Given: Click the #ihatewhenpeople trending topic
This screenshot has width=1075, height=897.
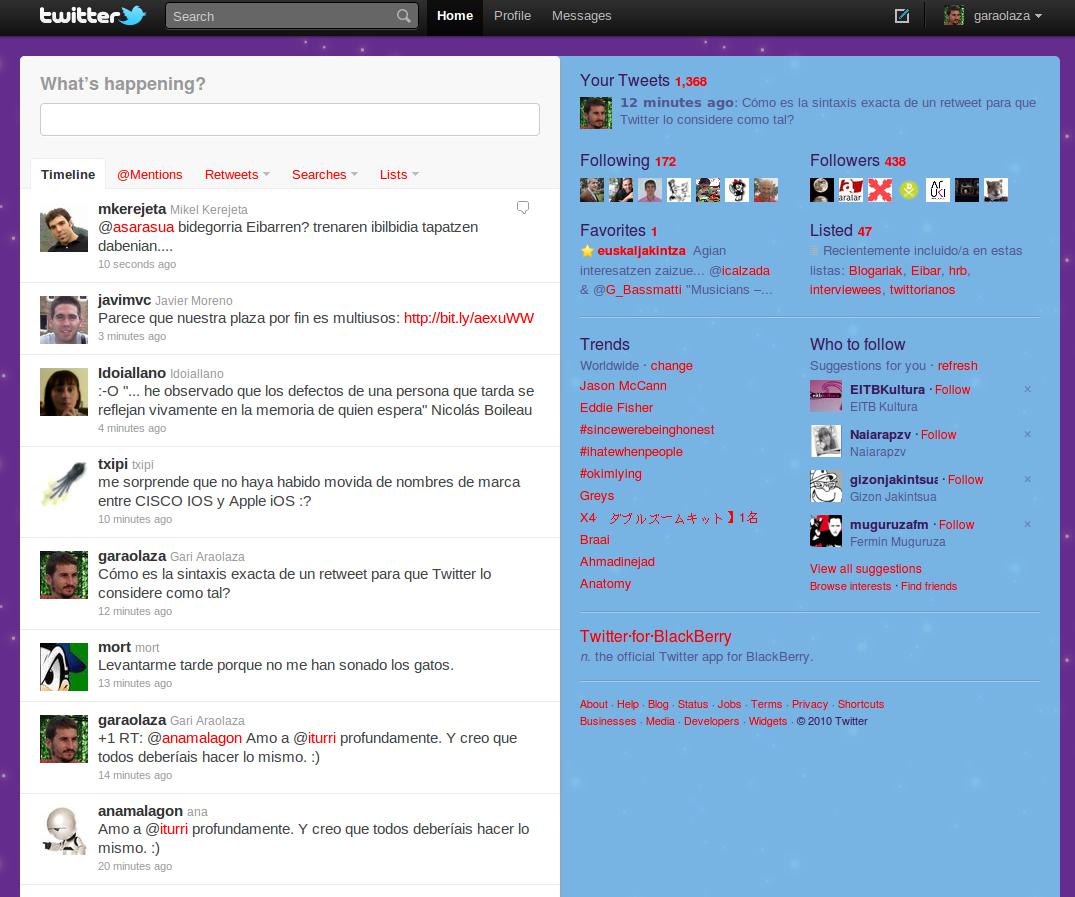Looking at the screenshot, I should click(x=631, y=452).
